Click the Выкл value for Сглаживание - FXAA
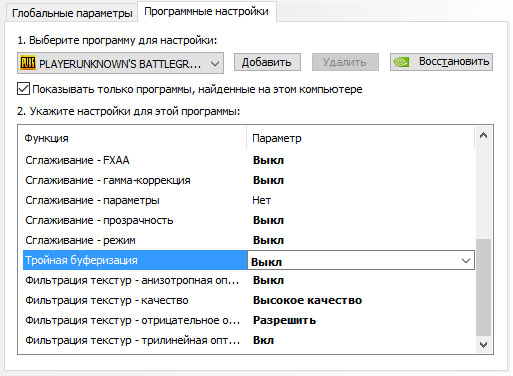This screenshot has height=376, width=513. tap(268, 160)
